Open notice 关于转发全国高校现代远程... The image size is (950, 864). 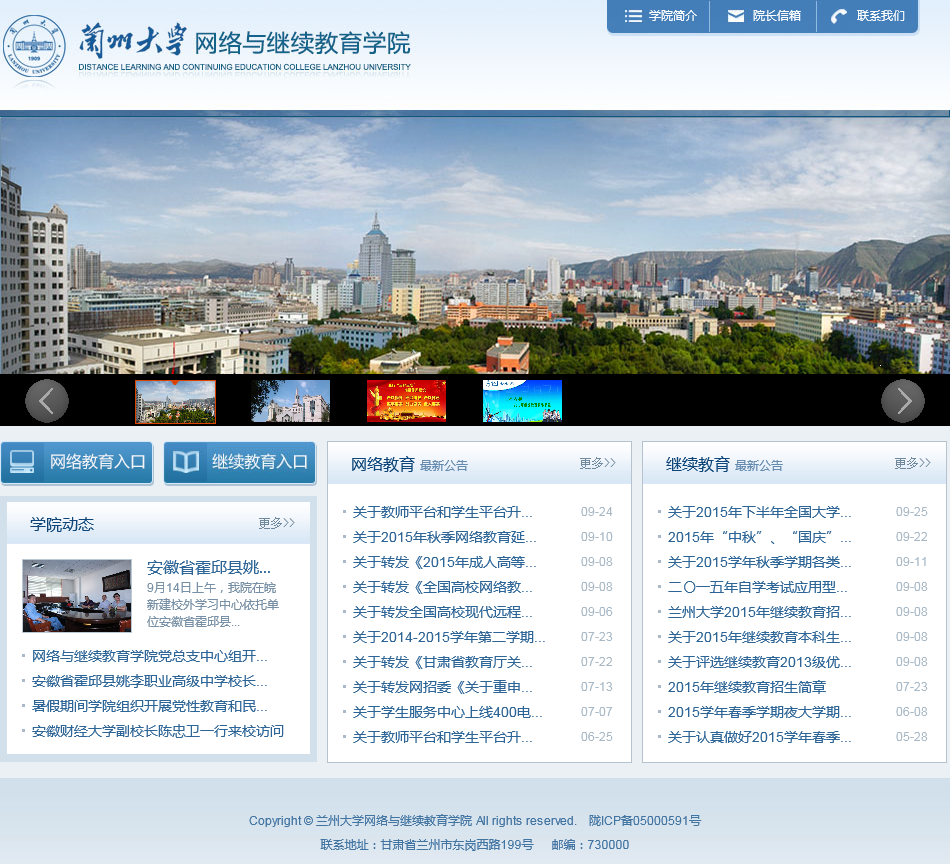(x=442, y=612)
